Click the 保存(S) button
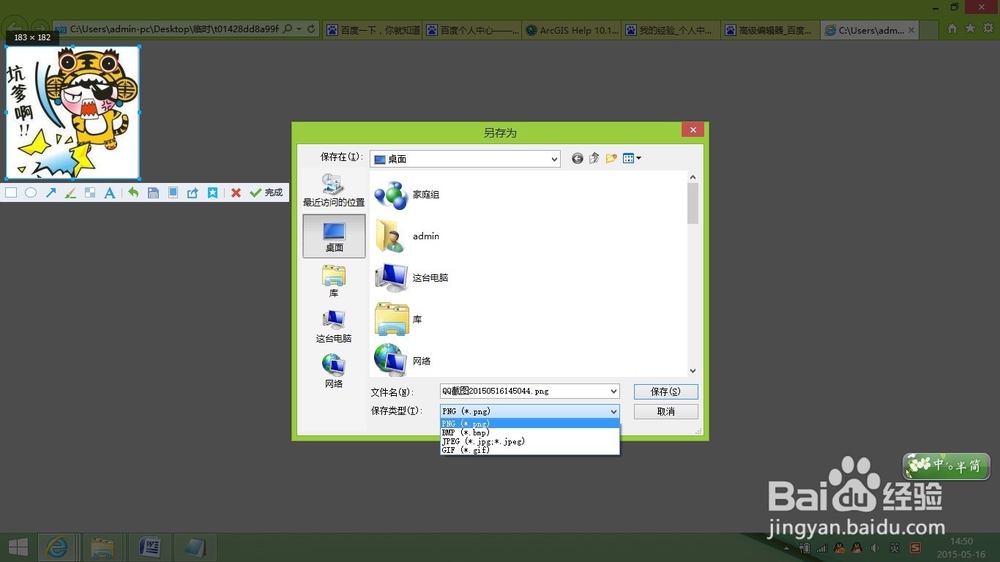1000x562 pixels. point(666,392)
